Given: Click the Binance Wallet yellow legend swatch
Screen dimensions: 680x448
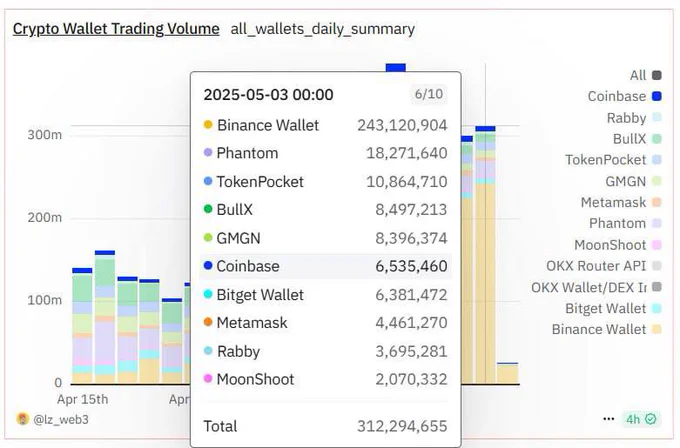Looking at the screenshot, I should click(x=657, y=330).
